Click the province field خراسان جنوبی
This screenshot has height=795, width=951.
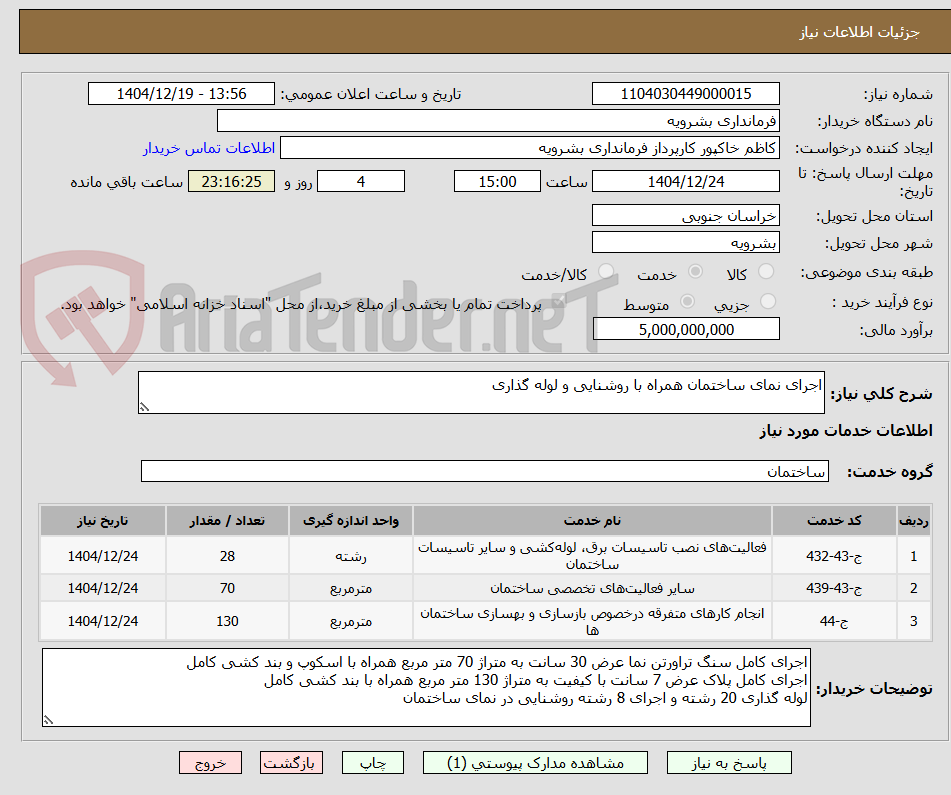click(686, 216)
